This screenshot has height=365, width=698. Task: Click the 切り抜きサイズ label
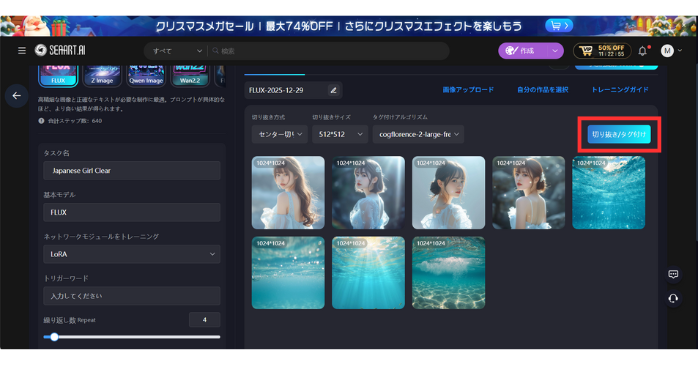331,117
